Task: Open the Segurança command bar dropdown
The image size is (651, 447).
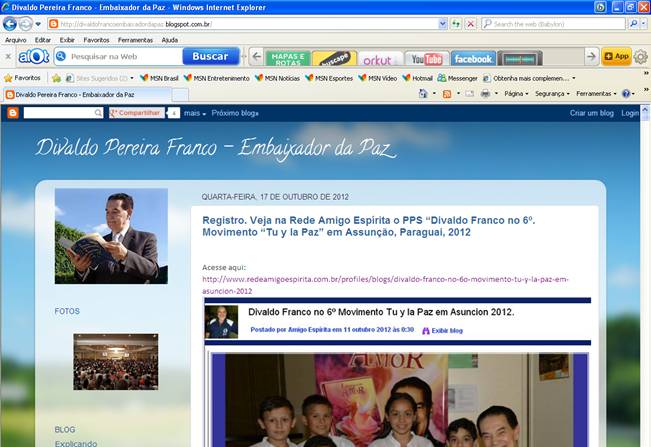Action: pyautogui.click(x=552, y=94)
